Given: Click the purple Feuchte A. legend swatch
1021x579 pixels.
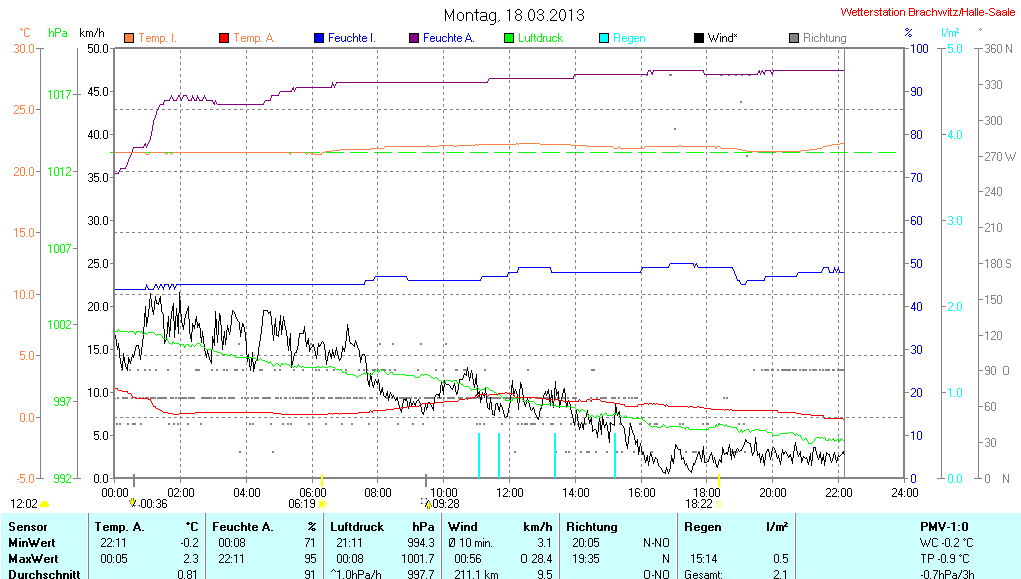Looking at the screenshot, I should [413, 38].
